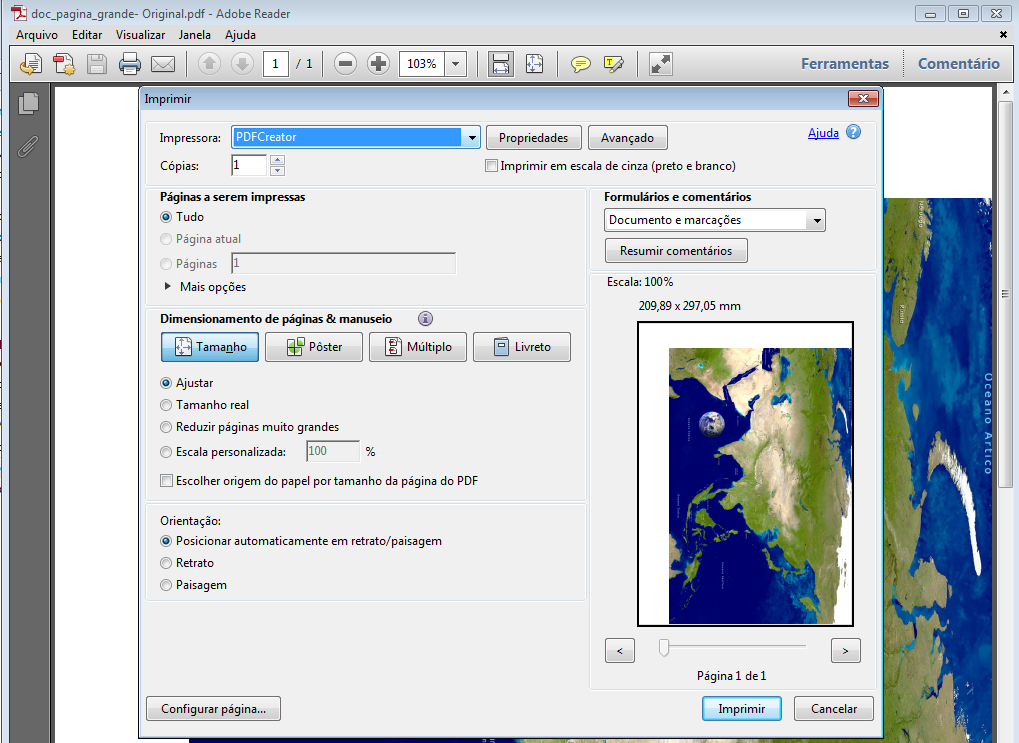The height and width of the screenshot is (743, 1019).
Task: Open the attachments paperclip panel
Action: (x=28, y=146)
